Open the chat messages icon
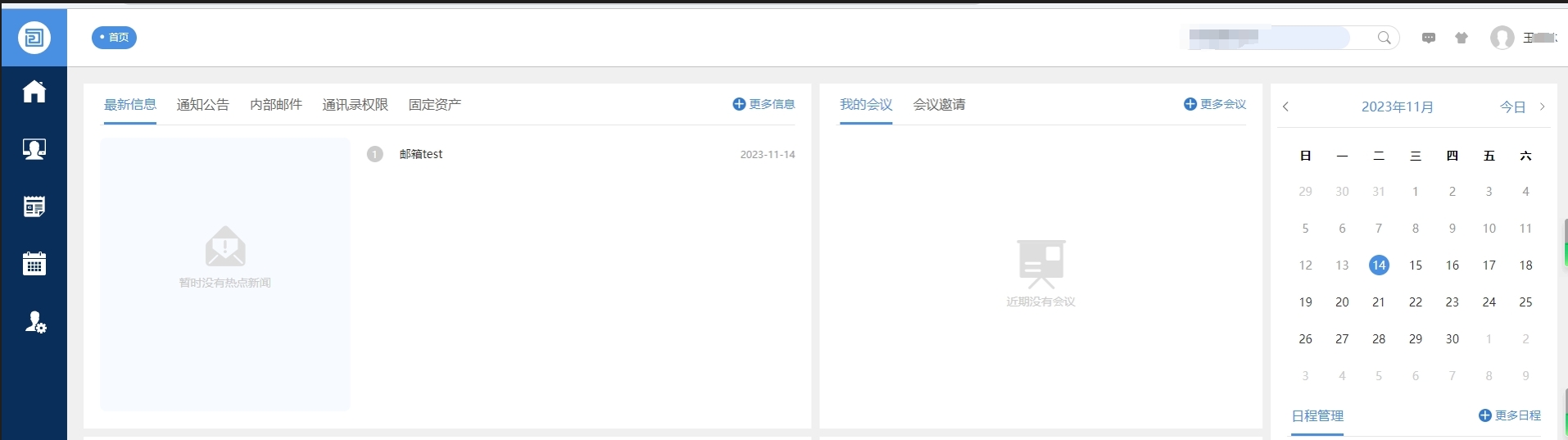1568x440 pixels. (1429, 38)
